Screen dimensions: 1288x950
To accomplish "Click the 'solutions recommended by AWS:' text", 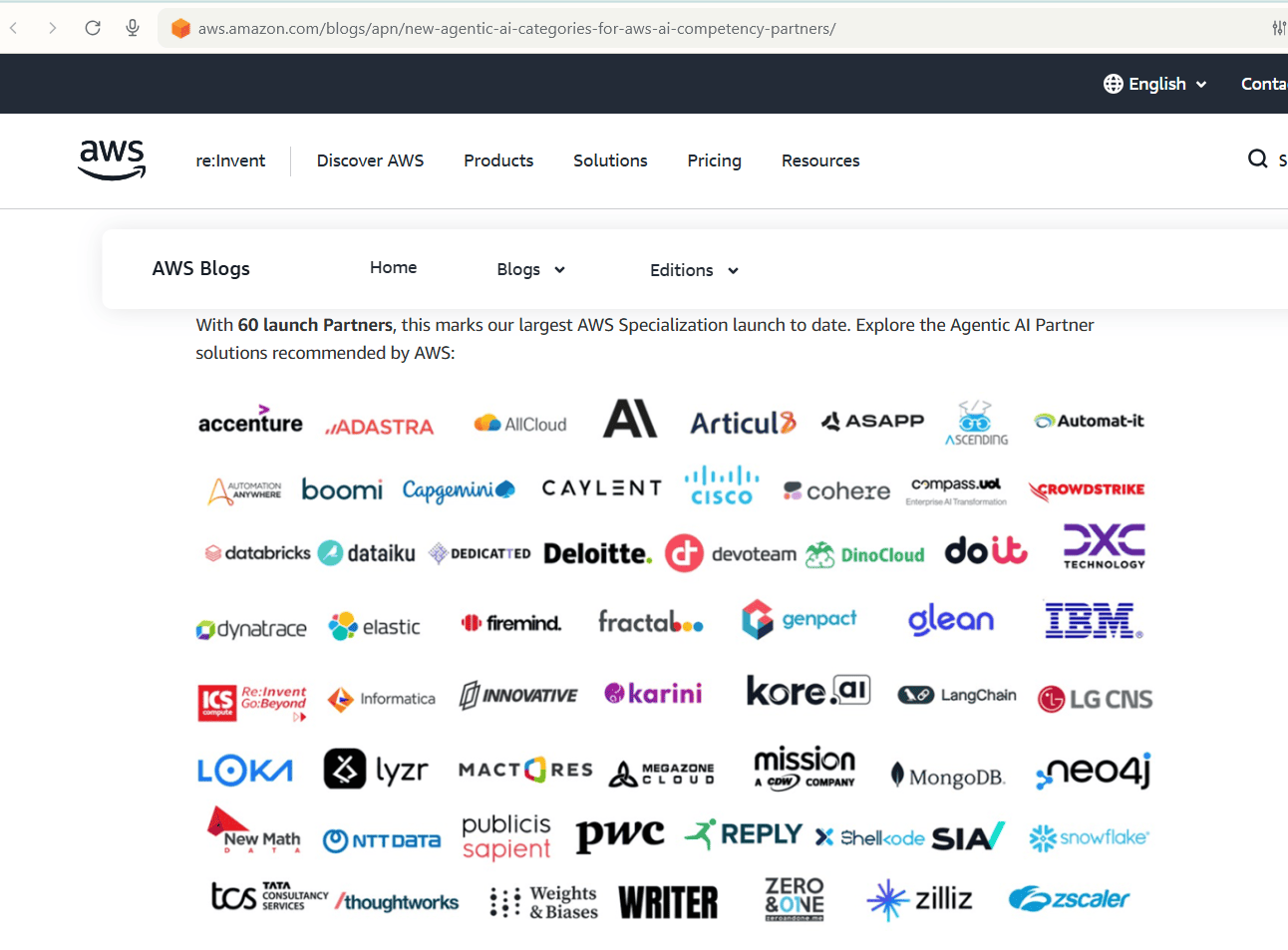I will pos(325,353).
